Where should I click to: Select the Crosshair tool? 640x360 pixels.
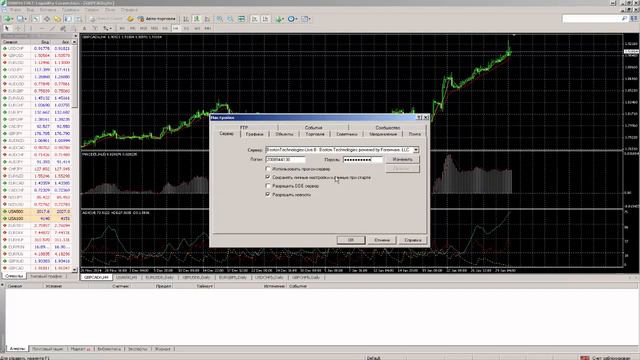[x=18, y=28]
